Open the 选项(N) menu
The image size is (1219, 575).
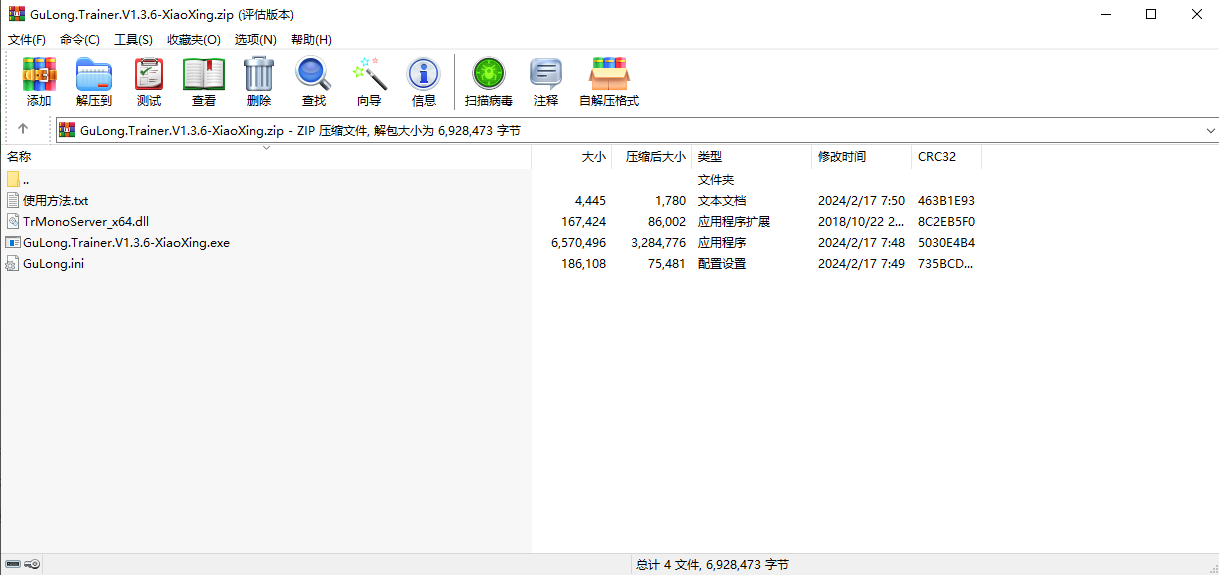[256, 40]
